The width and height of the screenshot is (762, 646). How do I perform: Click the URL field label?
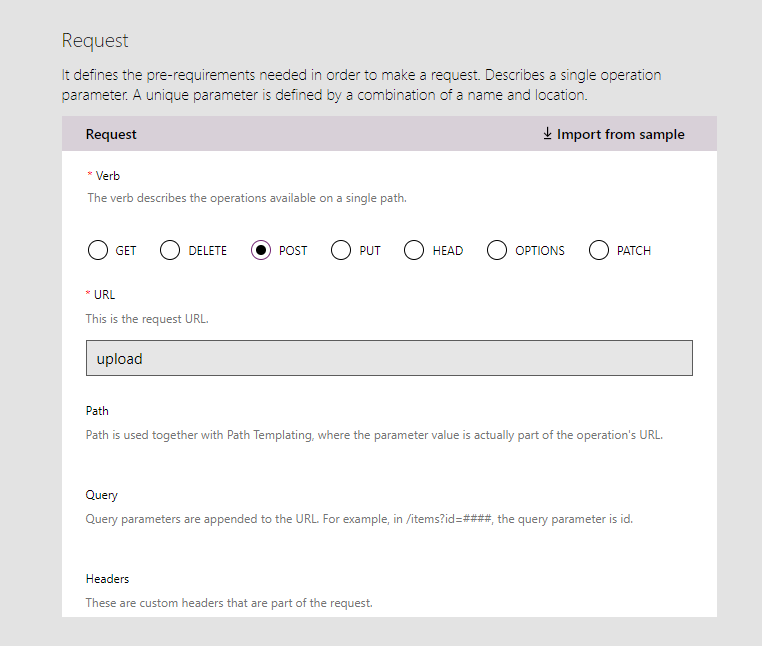[x=104, y=295]
